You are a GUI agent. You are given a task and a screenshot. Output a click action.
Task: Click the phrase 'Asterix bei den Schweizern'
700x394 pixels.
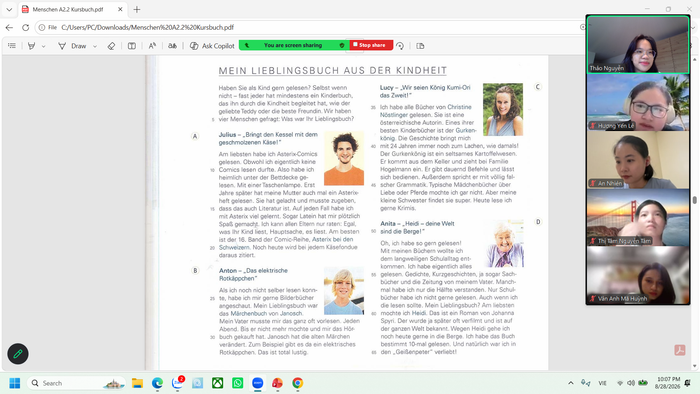[286, 243]
